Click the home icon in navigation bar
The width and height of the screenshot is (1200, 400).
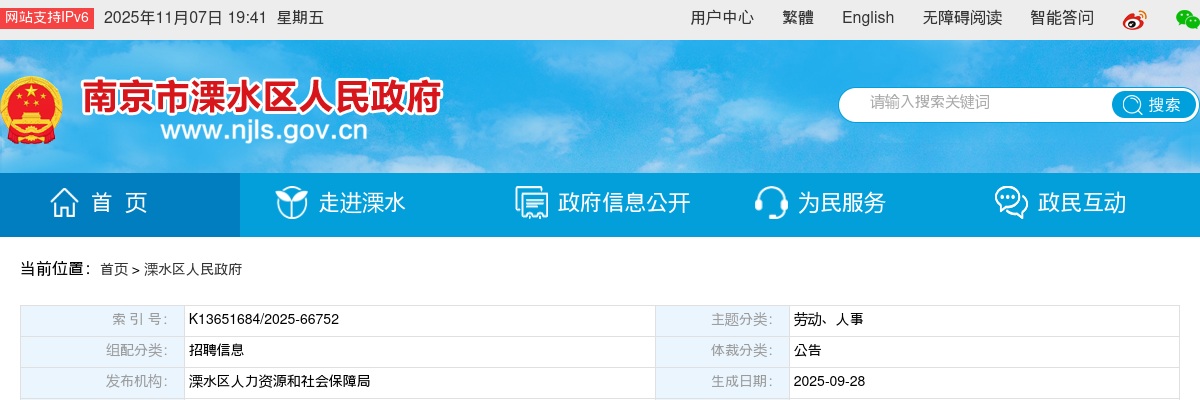[65, 203]
